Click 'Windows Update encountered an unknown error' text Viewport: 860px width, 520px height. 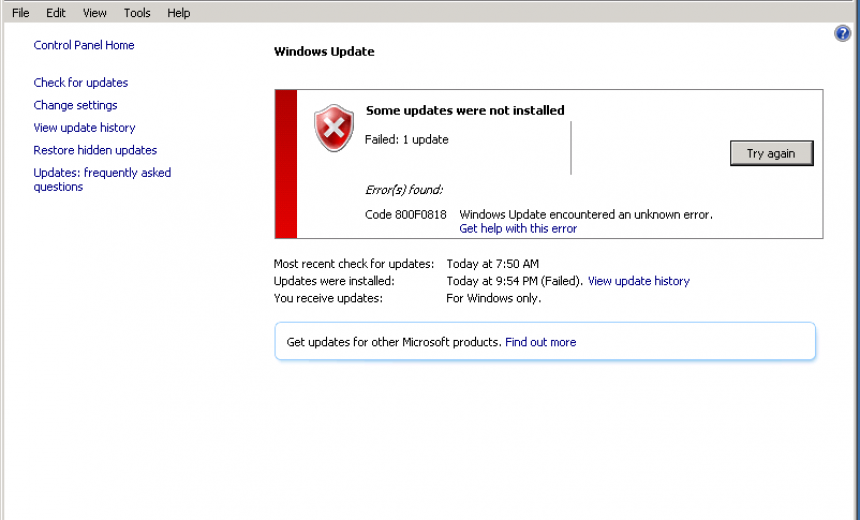586,214
